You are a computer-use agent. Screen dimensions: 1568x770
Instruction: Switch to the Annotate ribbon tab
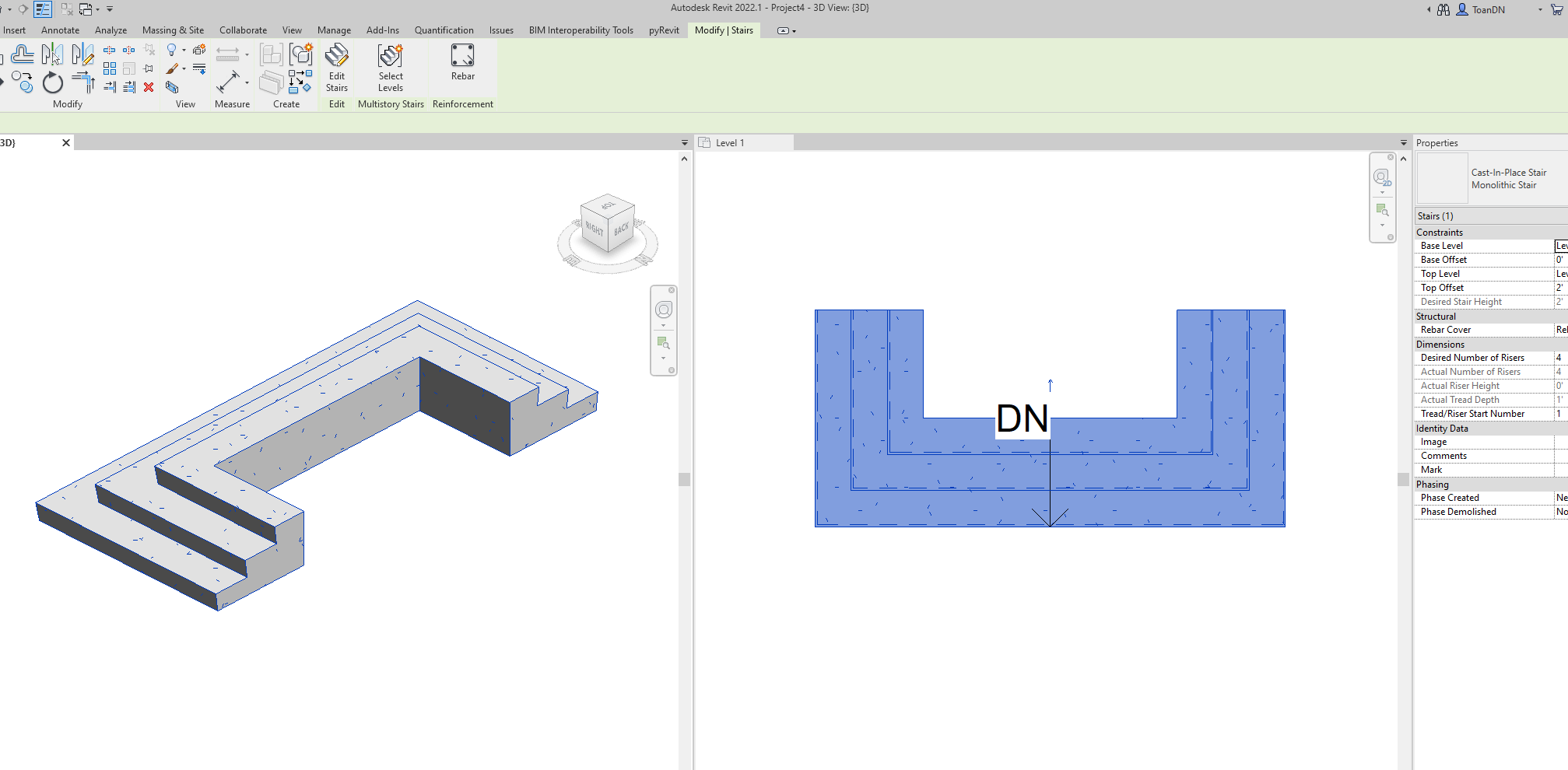point(59,30)
